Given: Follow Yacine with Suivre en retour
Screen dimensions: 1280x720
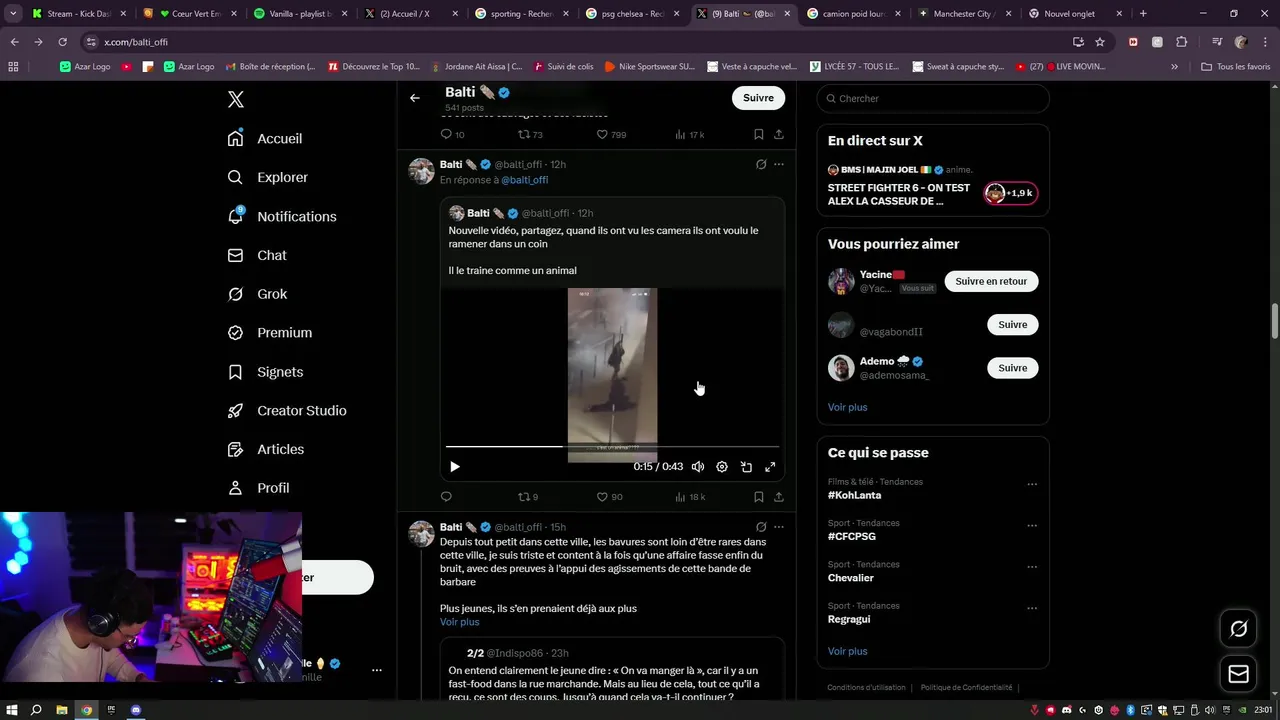Looking at the screenshot, I should point(991,281).
